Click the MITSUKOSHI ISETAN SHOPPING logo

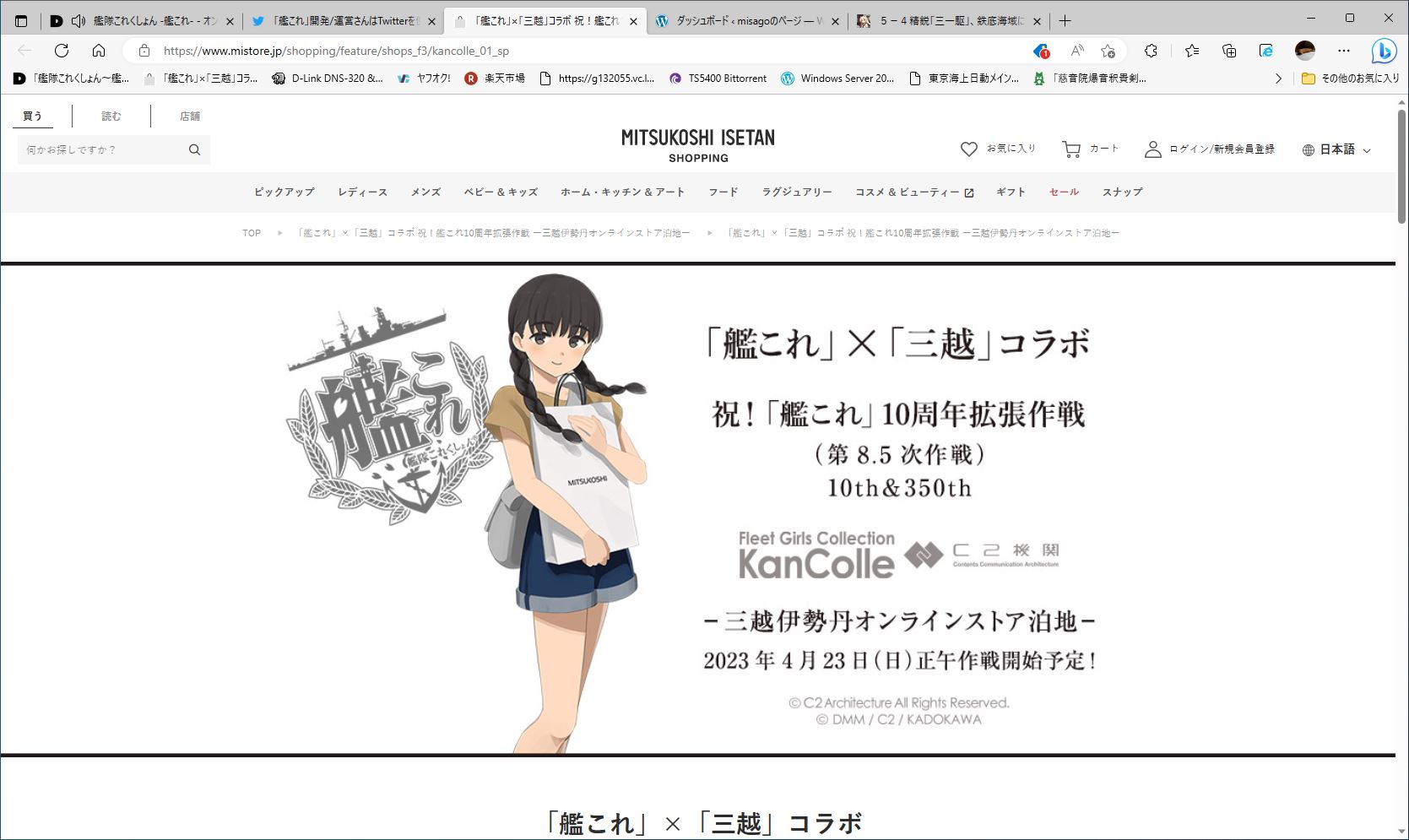tap(698, 145)
